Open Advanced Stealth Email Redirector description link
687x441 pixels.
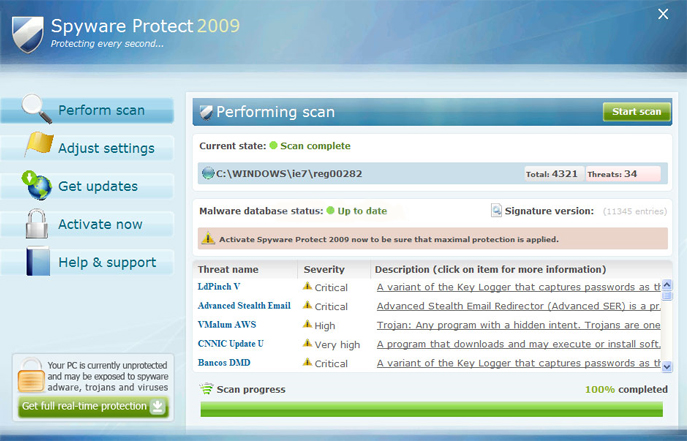pos(519,306)
